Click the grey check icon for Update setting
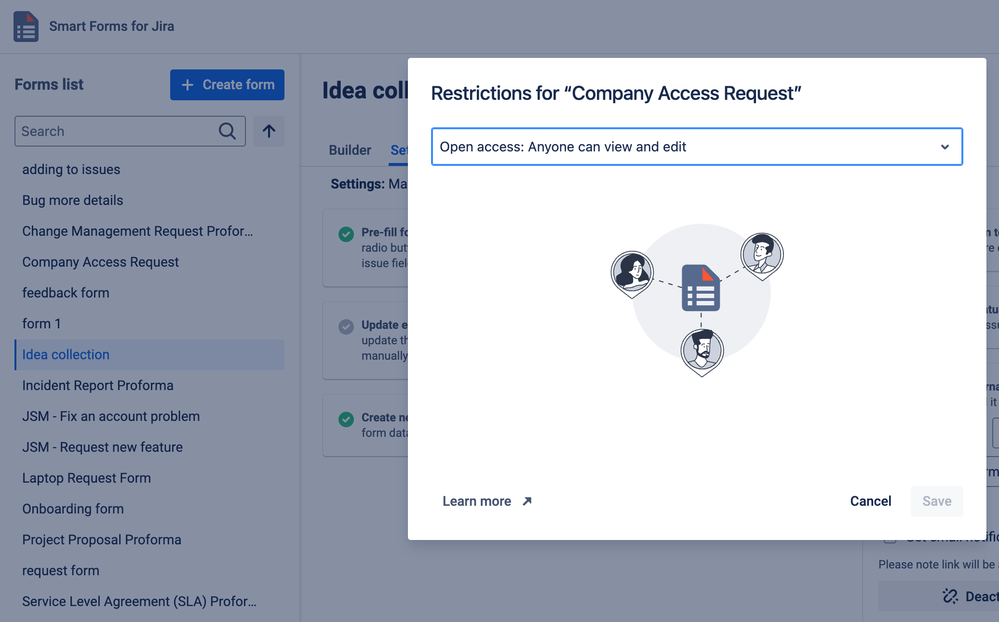This screenshot has width=999, height=622. coord(346,326)
